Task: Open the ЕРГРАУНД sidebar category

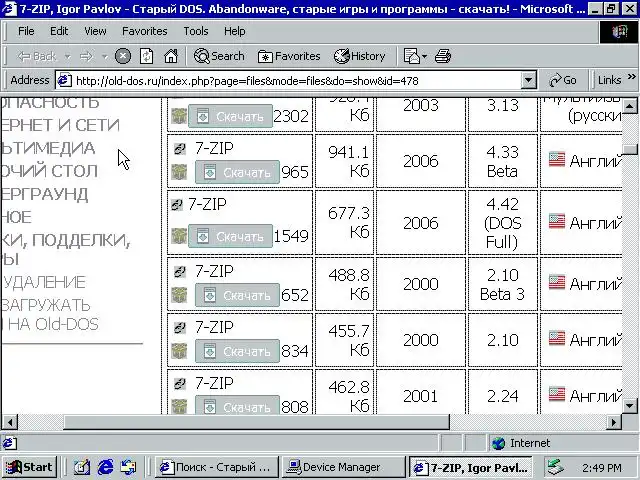Action: pos(44,194)
